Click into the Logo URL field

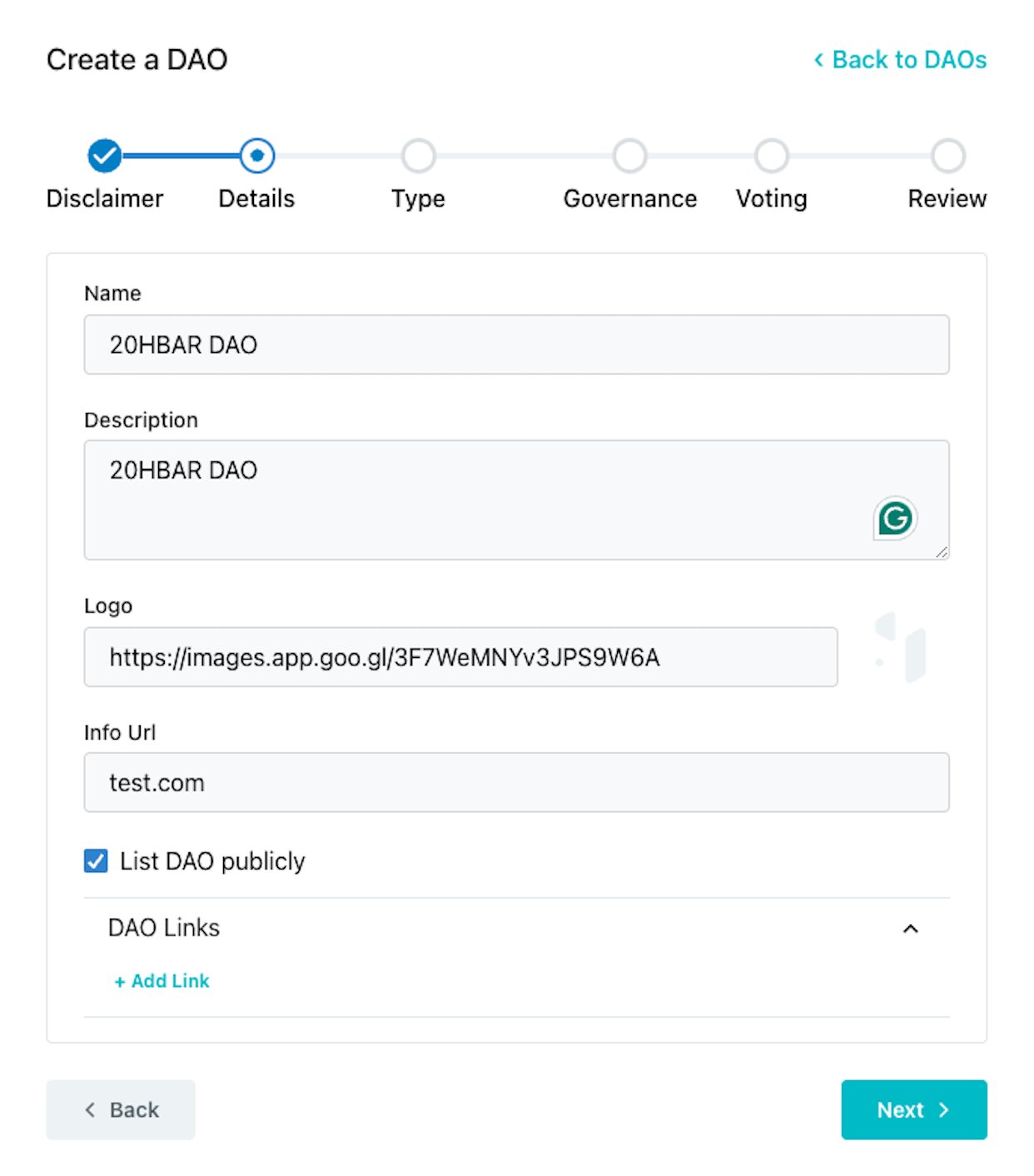coord(460,657)
